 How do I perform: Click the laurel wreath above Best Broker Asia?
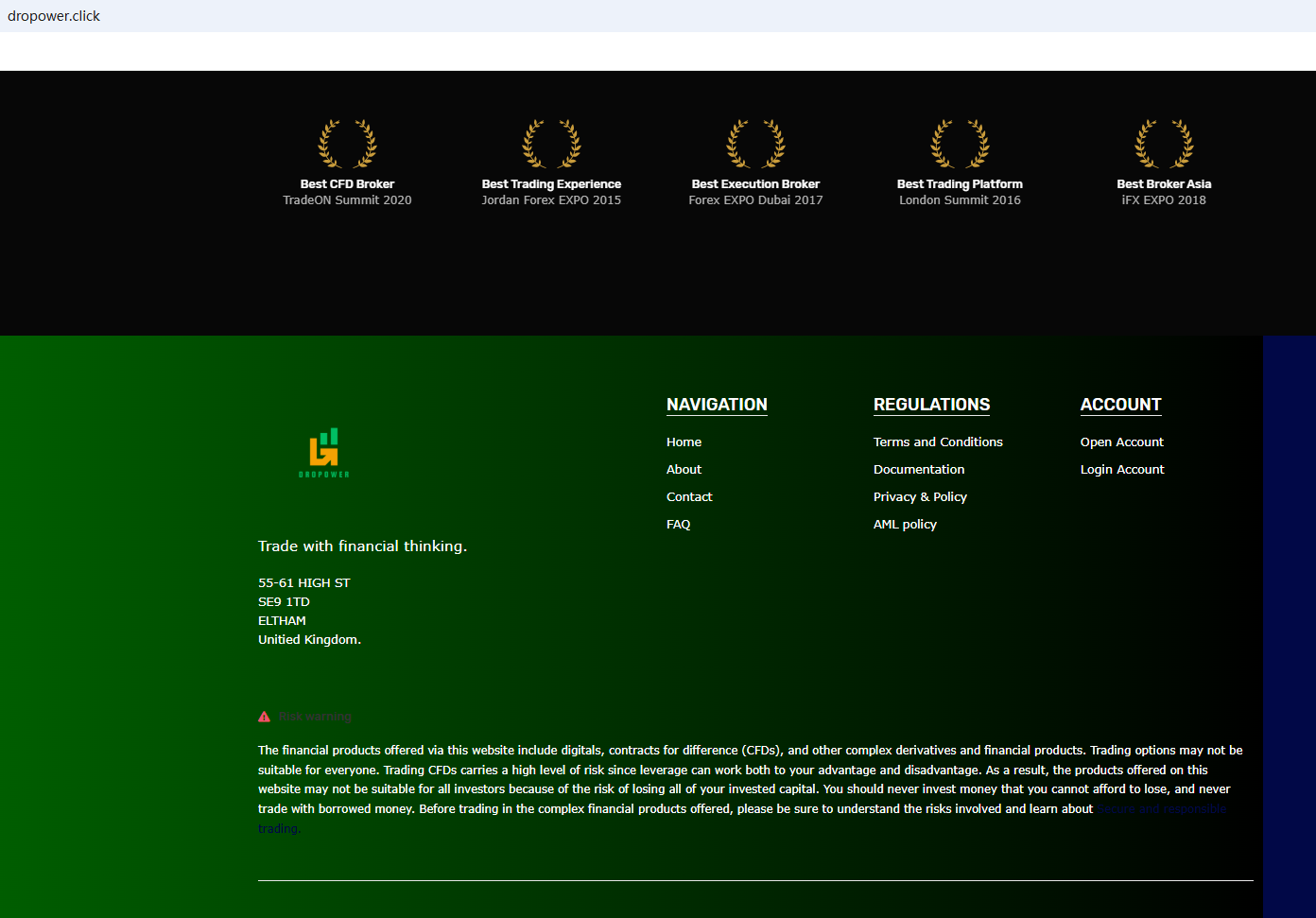(x=1164, y=144)
